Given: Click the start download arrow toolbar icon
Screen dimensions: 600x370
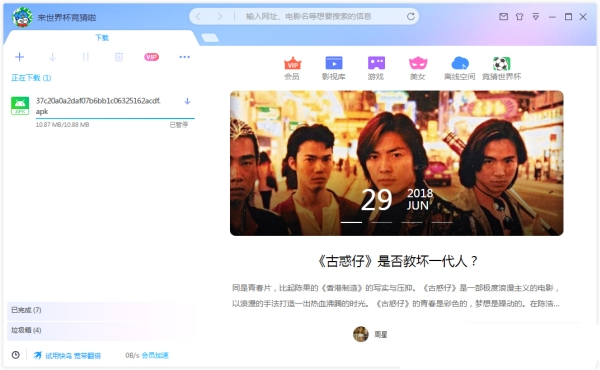Looking at the screenshot, I should click(x=52, y=57).
